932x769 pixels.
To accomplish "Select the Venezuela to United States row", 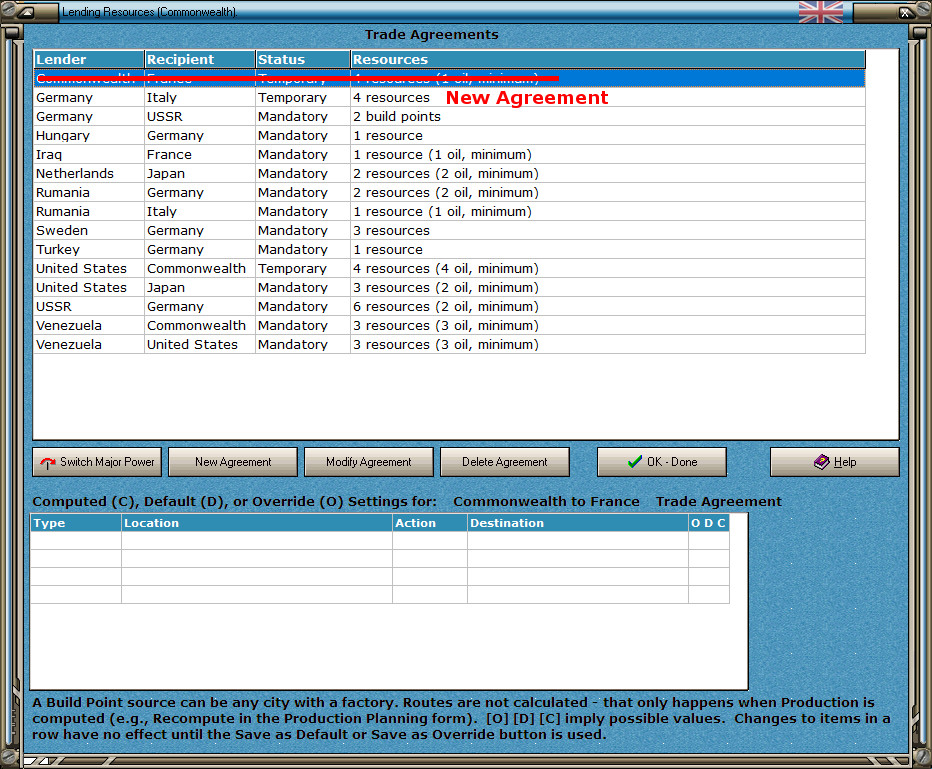I will (x=449, y=345).
